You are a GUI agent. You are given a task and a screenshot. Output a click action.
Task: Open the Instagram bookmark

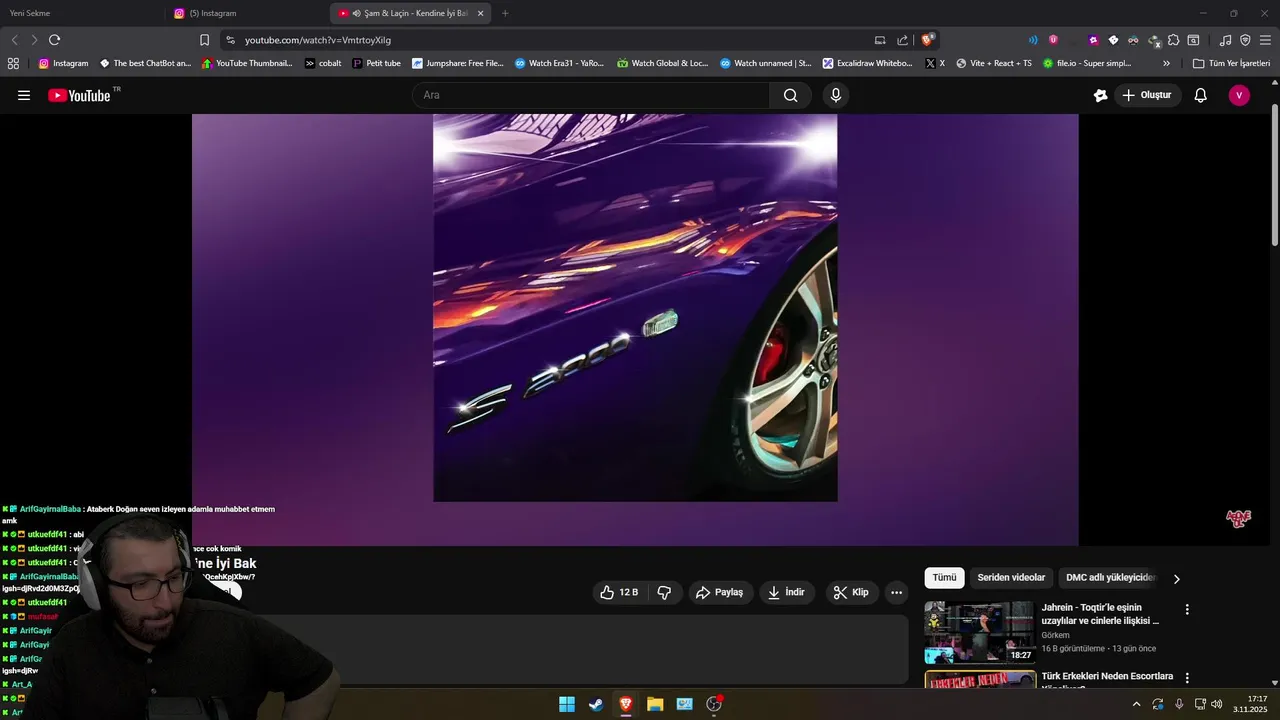[x=63, y=63]
